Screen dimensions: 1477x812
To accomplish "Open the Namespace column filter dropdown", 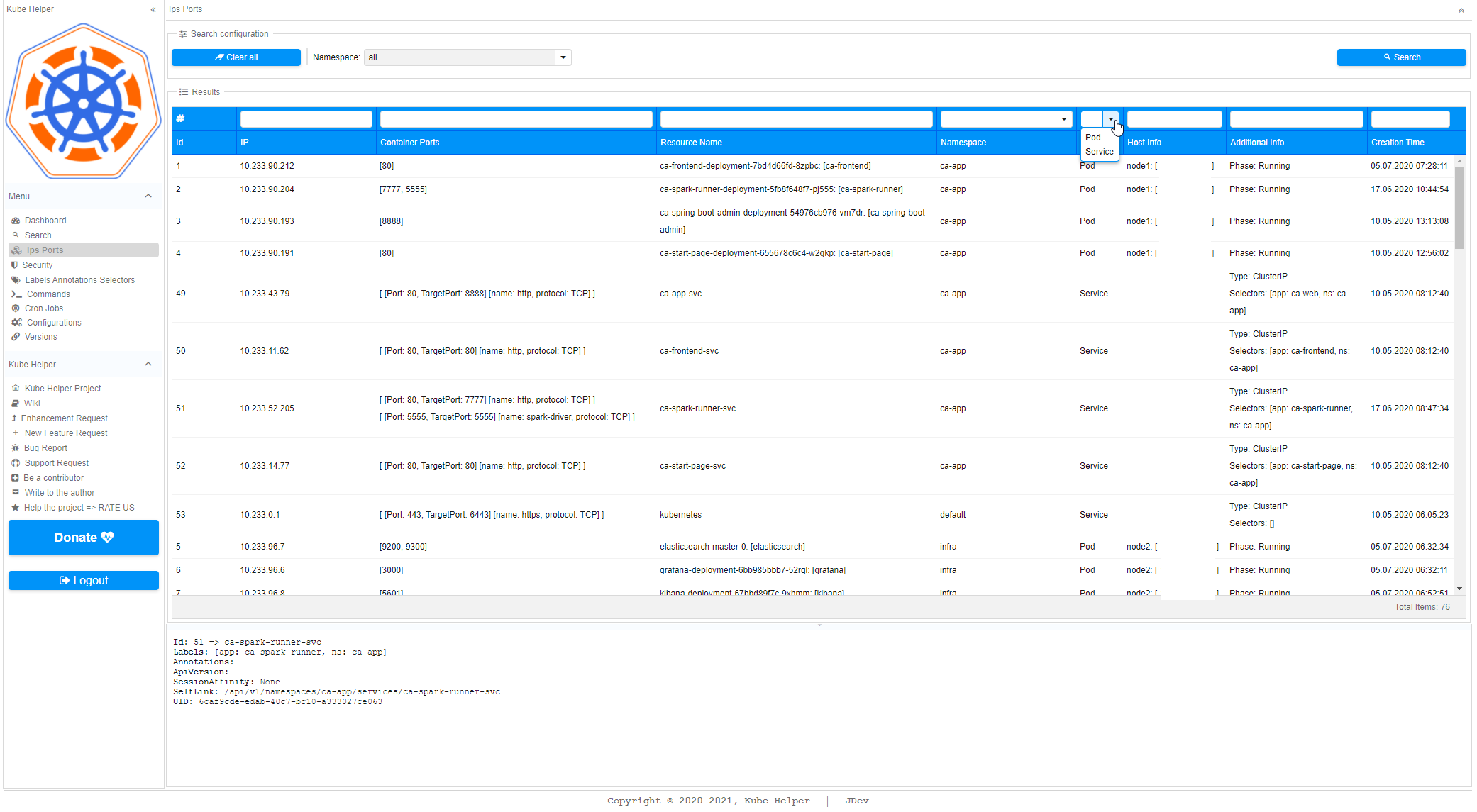I will point(1063,119).
